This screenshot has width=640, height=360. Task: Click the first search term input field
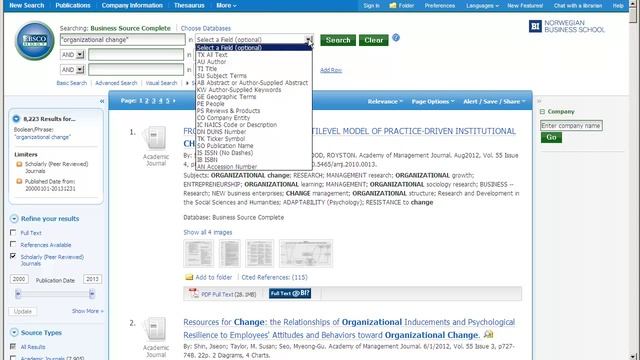(x=122, y=40)
